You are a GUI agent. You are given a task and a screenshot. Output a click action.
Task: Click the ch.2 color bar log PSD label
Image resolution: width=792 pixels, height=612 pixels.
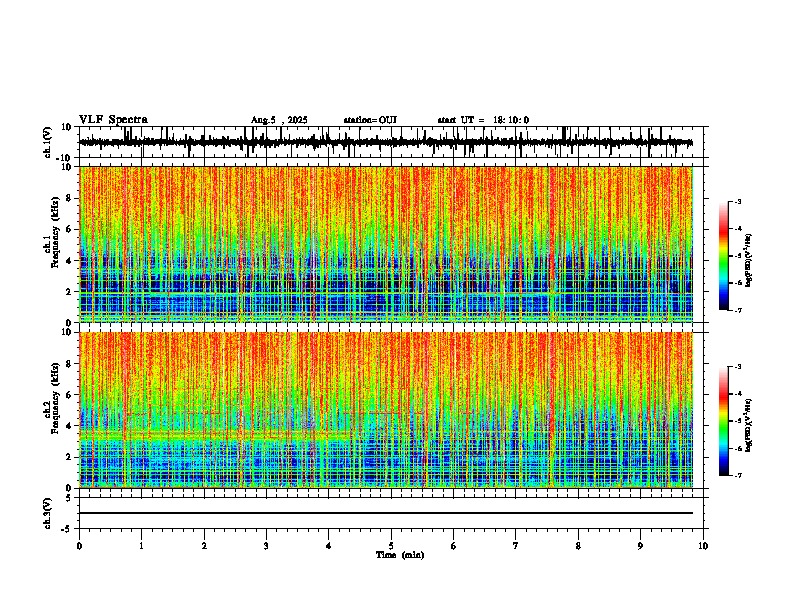coord(749,425)
